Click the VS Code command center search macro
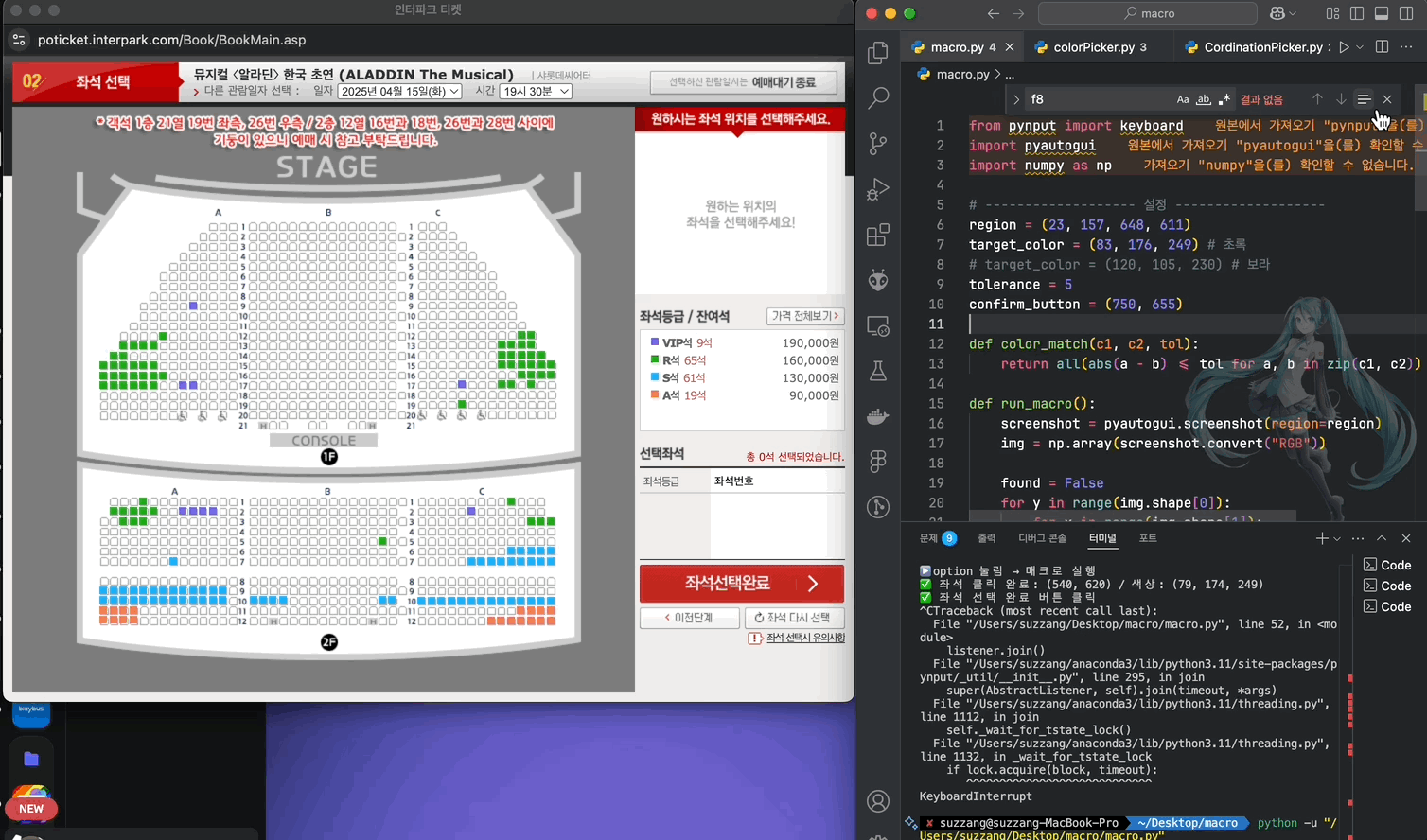The width and height of the screenshot is (1427, 840). pos(1148,13)
